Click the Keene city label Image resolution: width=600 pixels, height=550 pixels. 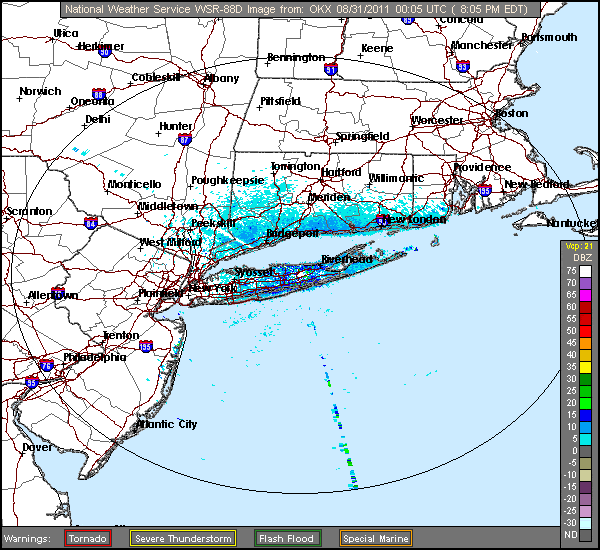[x=377, y=48]
